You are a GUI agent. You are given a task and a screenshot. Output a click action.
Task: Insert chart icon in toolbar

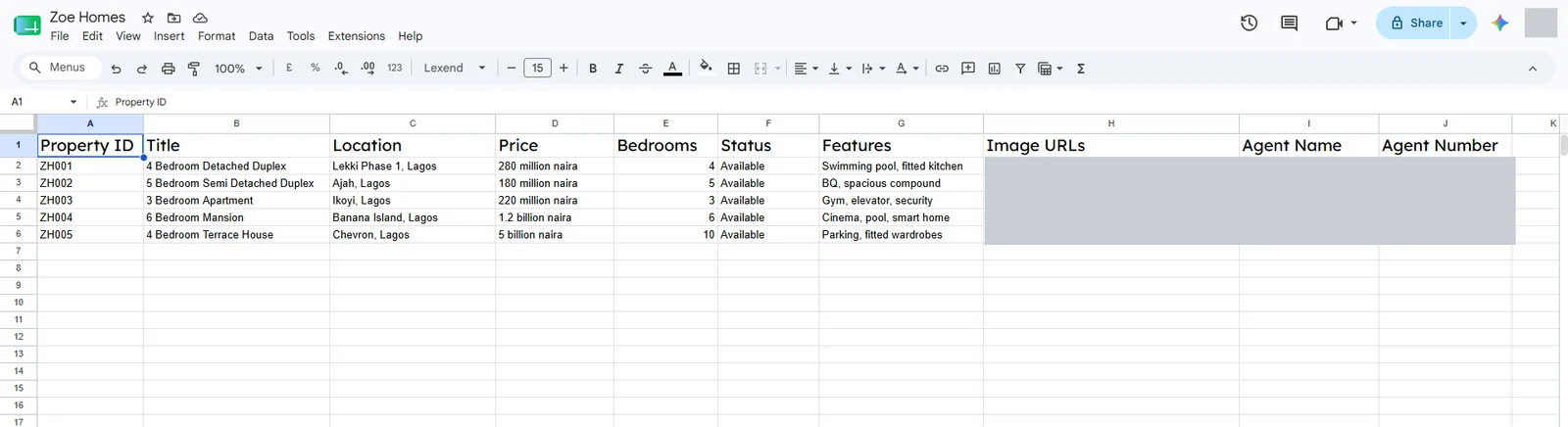[x=995, y=69]
